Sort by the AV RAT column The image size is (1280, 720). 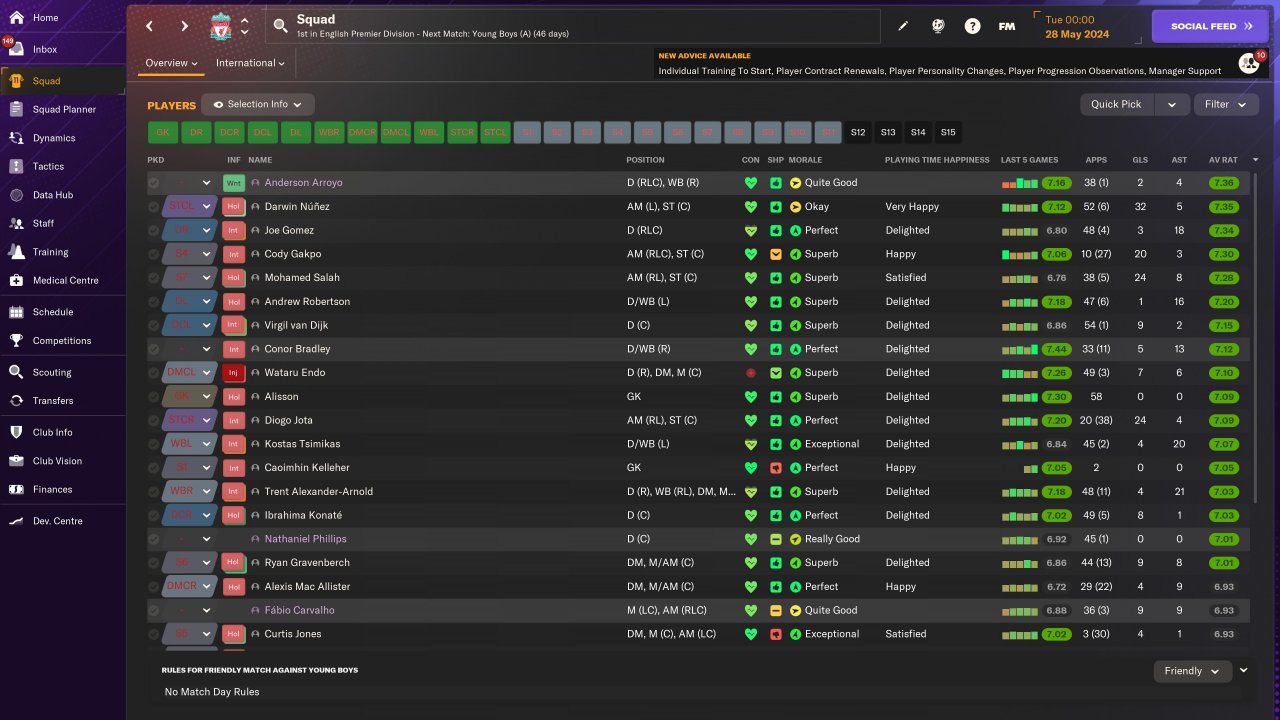coord(1223,160)
